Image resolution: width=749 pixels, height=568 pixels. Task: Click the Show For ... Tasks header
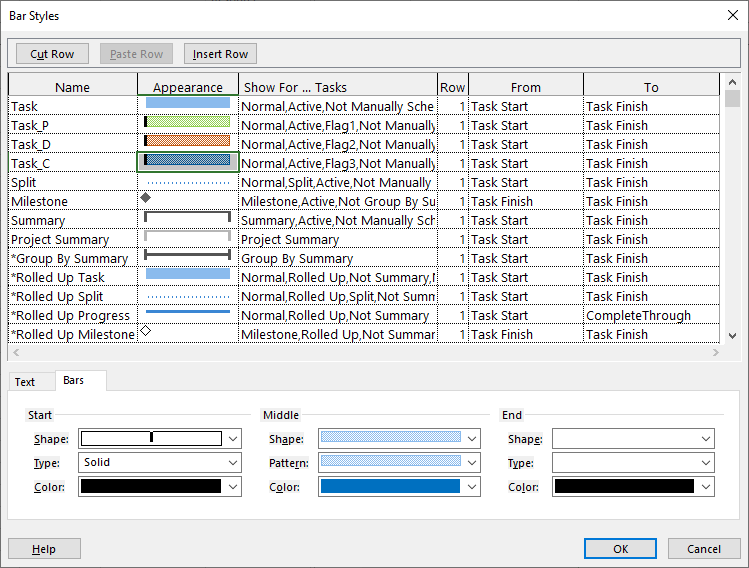tap(338, 87)
